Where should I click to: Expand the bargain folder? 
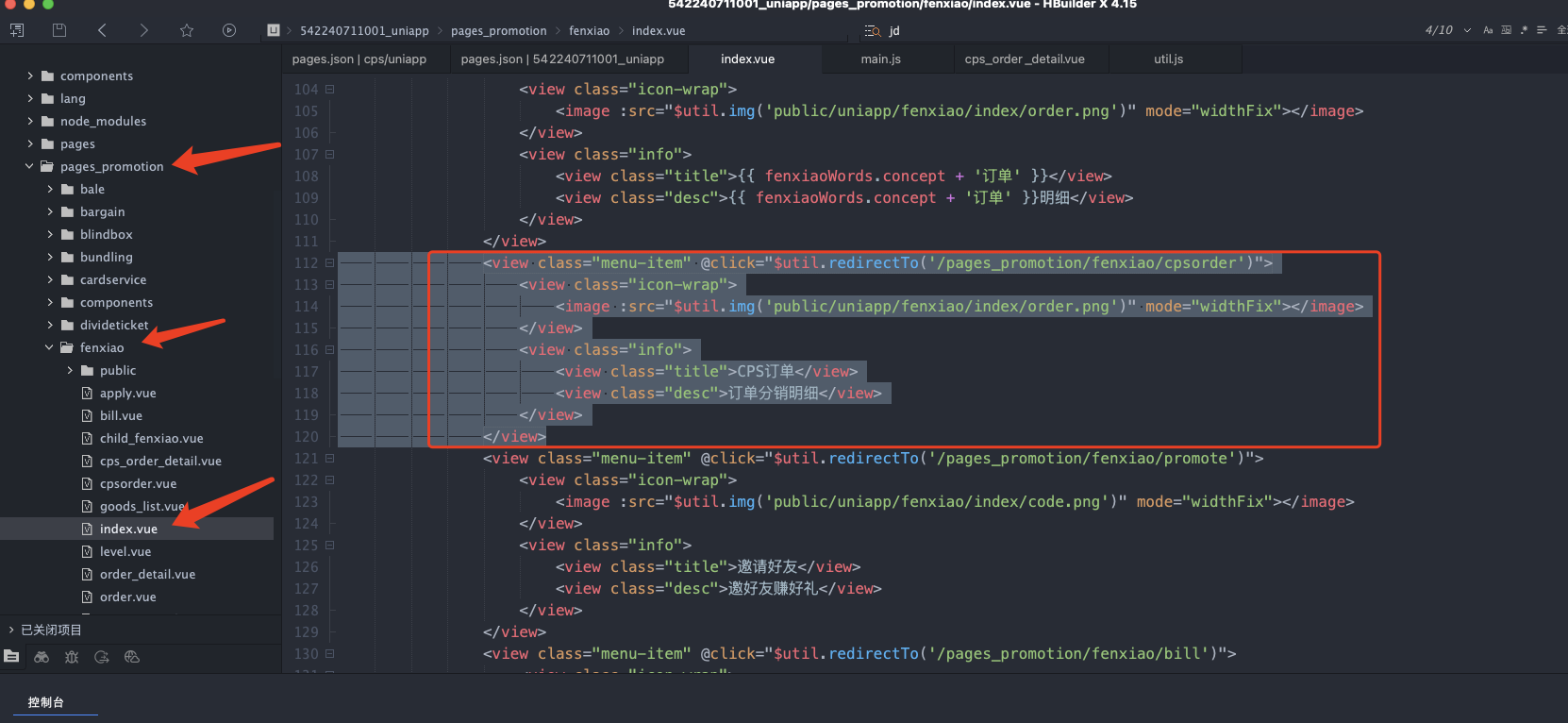point(50,211)
